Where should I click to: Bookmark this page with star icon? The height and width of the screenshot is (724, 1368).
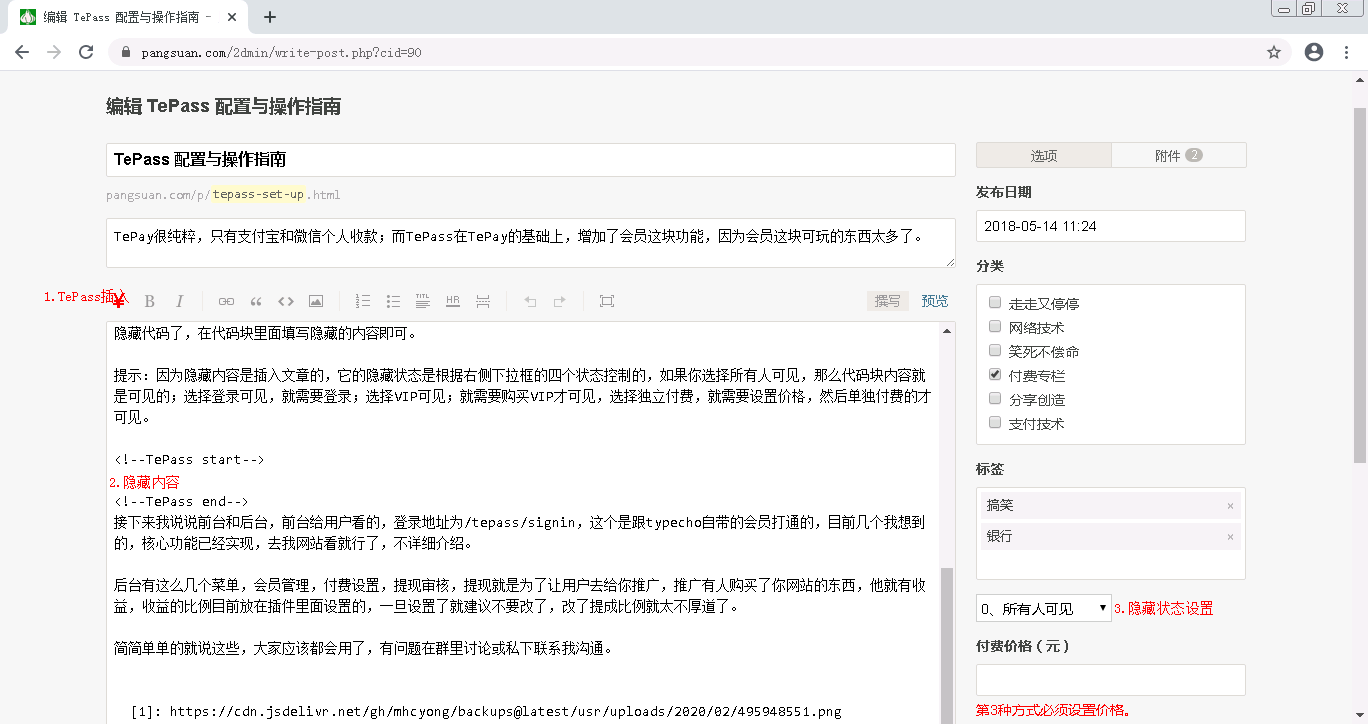coord(1274,53)
